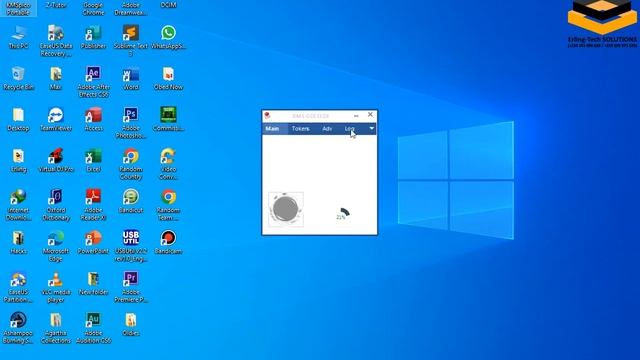Click the Google Chrome label

point(93,8)
